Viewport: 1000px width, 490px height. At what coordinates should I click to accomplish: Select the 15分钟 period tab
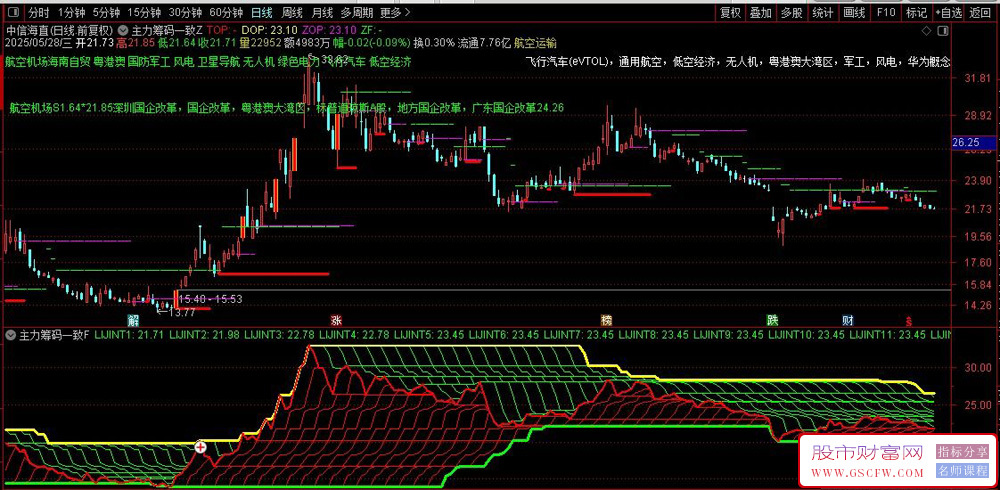tap(144, 12)
